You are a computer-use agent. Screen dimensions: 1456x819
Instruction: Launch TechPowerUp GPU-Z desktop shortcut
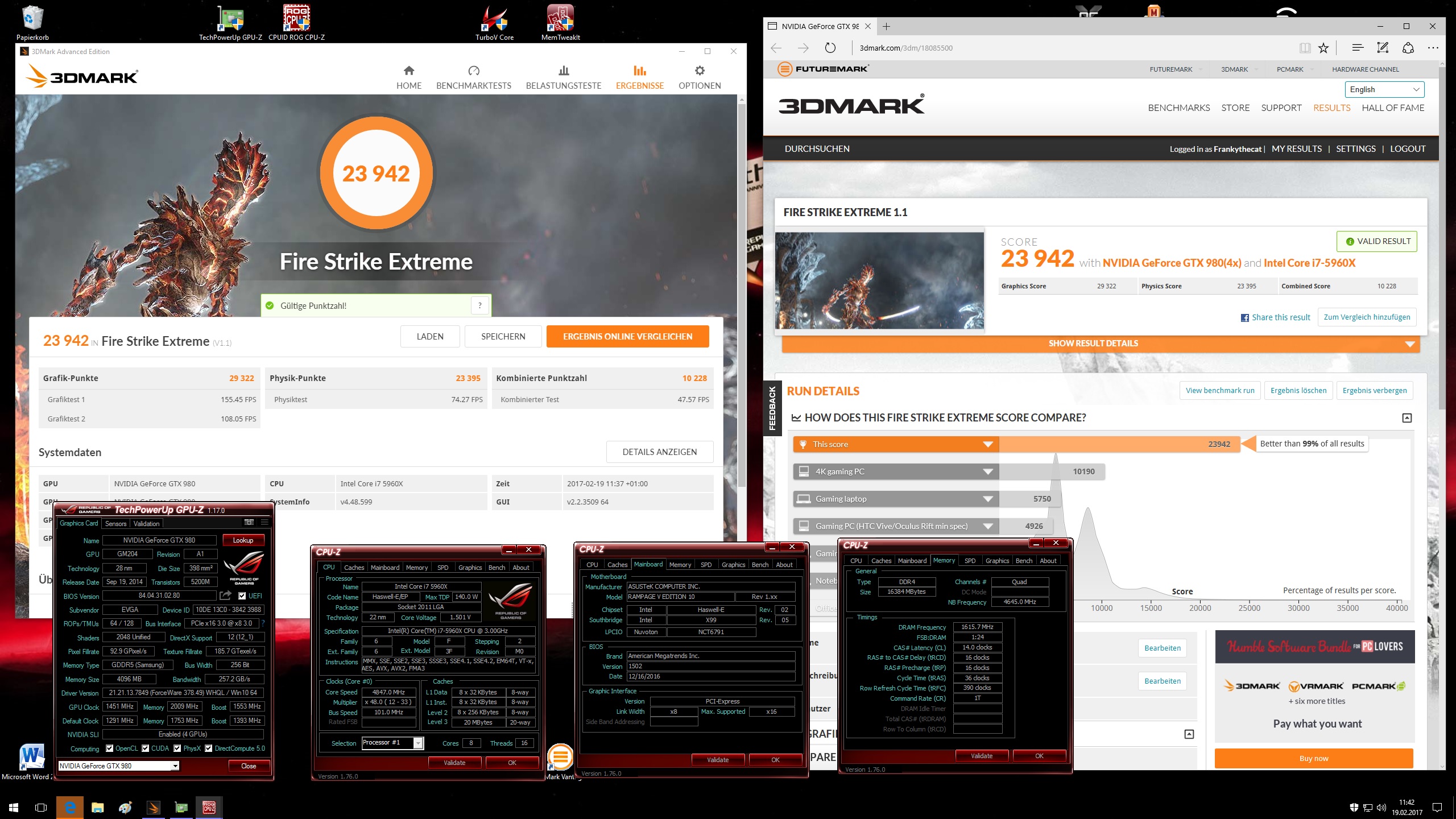tap(230, 23)
